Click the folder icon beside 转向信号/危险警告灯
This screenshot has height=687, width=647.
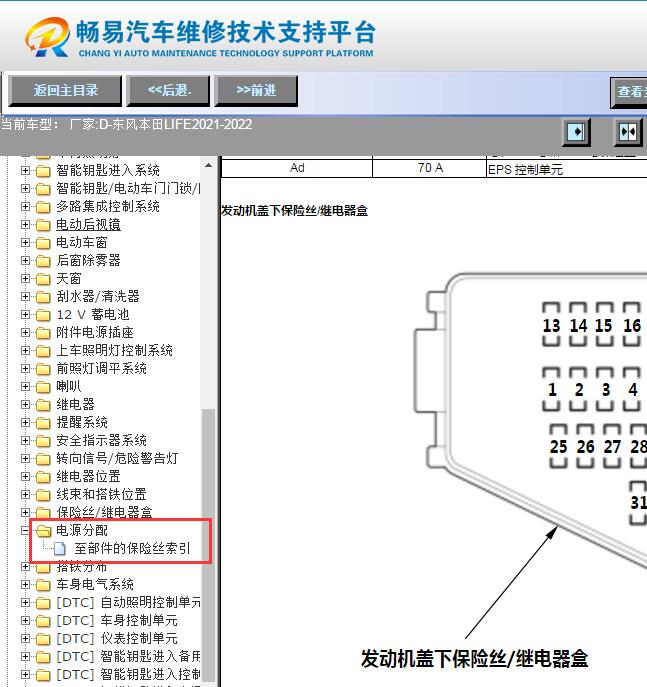pos(43,458)
